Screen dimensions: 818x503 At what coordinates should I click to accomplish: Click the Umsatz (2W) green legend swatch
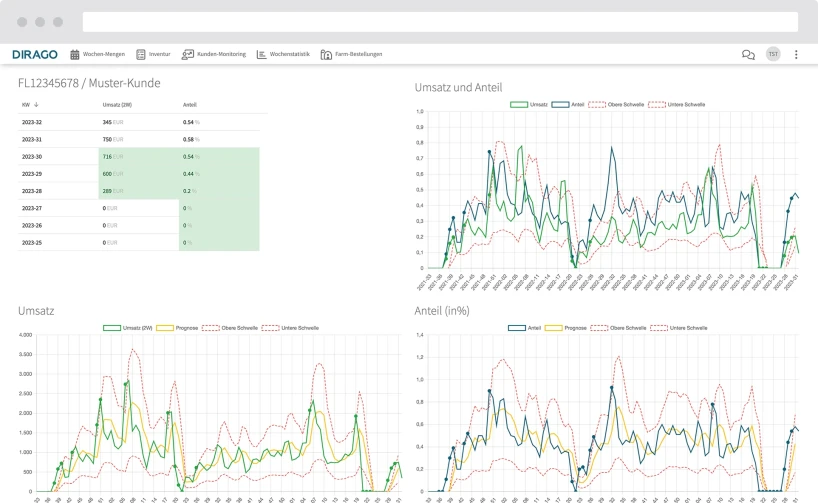point(112,327)
